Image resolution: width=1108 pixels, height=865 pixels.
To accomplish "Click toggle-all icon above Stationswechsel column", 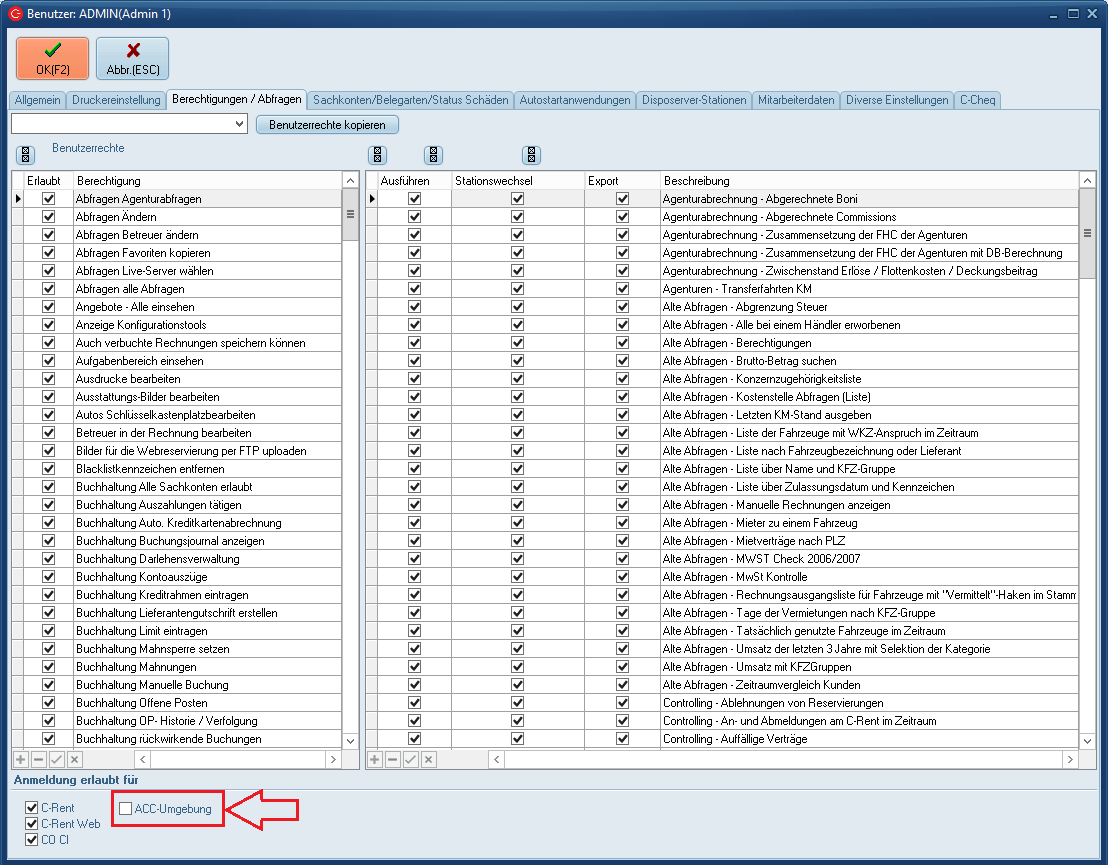I will [433, 155].
